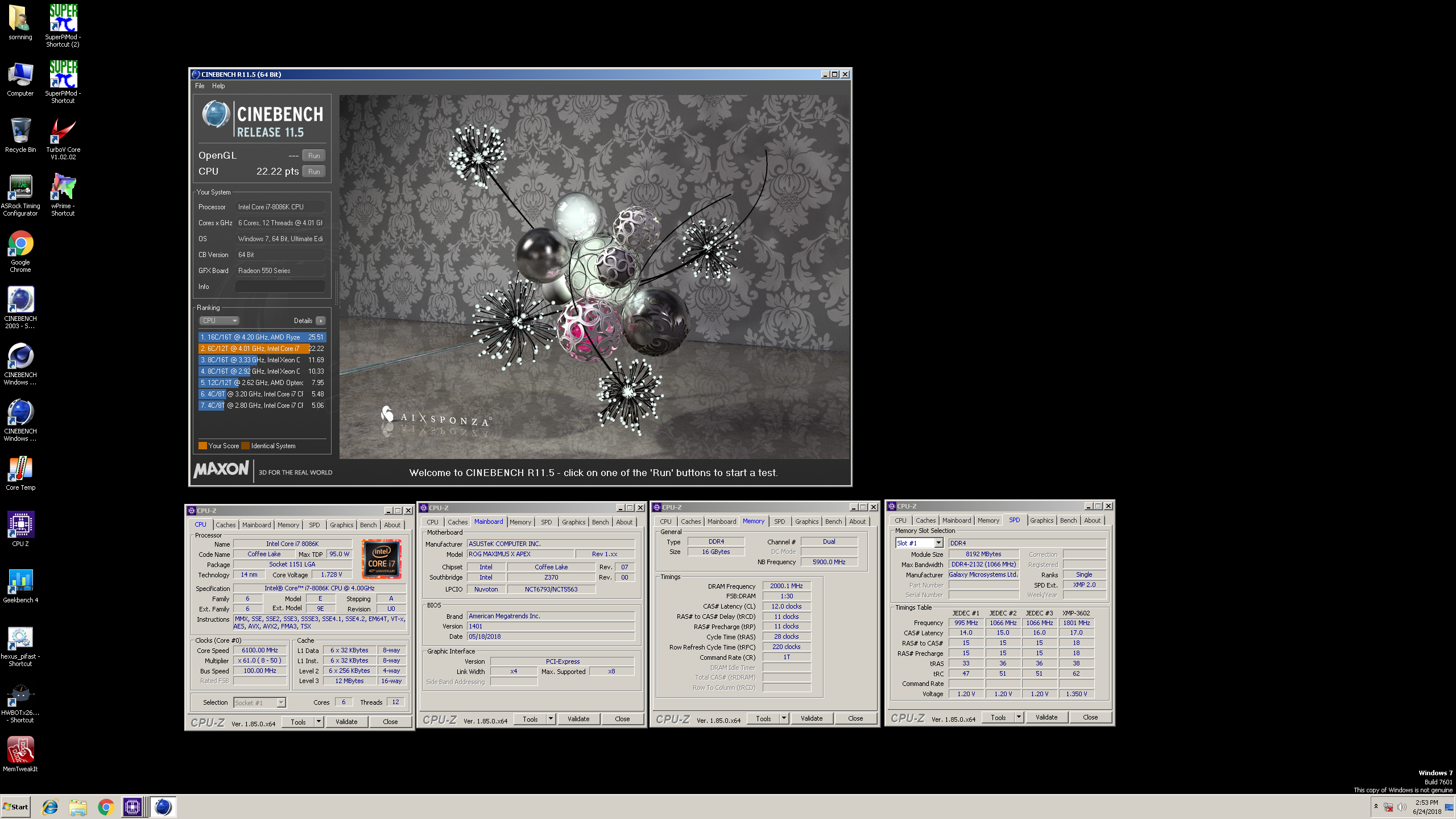This screenshot has width=1456, height=819.
Task: Open Internet Explorer from taskbar
Action: (50, 807)
